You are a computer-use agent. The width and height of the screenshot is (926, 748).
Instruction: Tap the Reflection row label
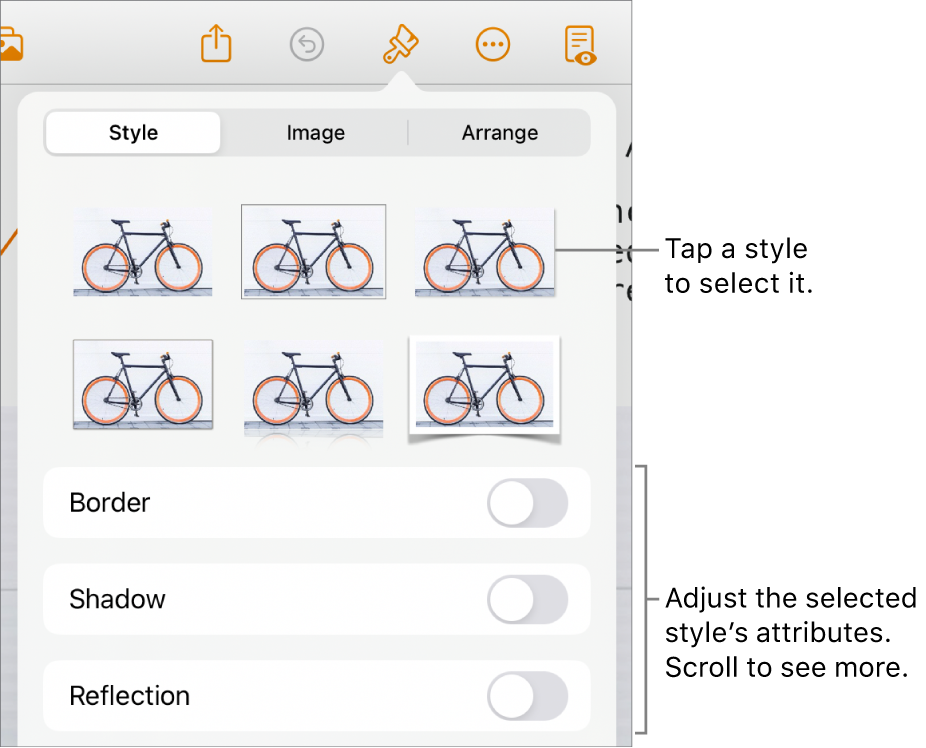[129, 696]
